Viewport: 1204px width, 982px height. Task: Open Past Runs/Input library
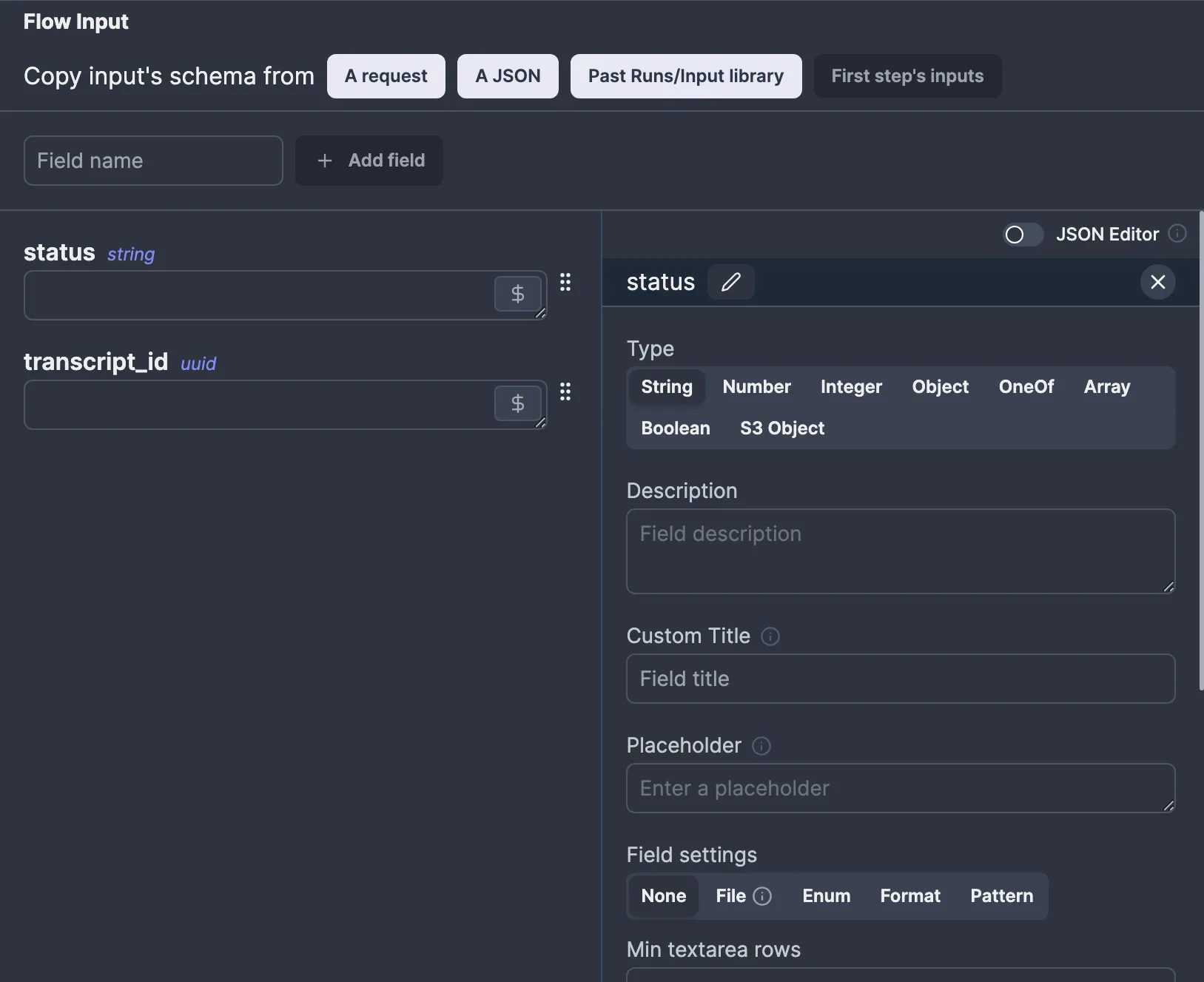click(685, 76)
